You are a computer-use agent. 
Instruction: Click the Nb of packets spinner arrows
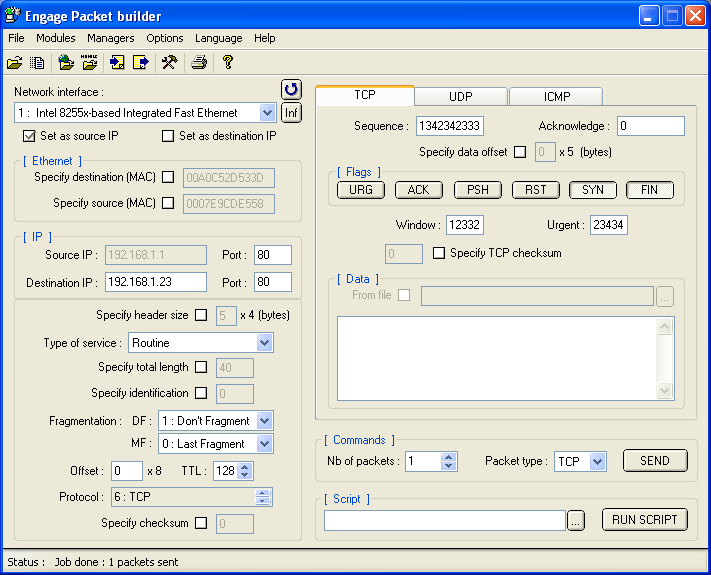[448, 462]
